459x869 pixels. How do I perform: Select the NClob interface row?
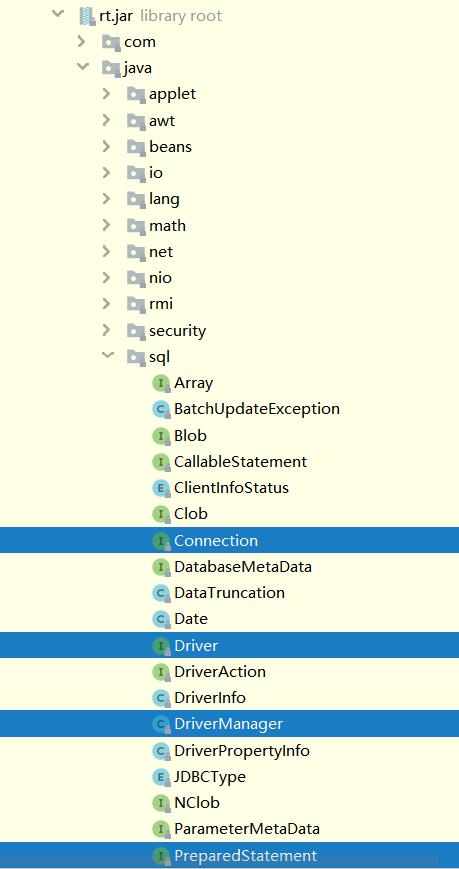(x=230, y=802)
